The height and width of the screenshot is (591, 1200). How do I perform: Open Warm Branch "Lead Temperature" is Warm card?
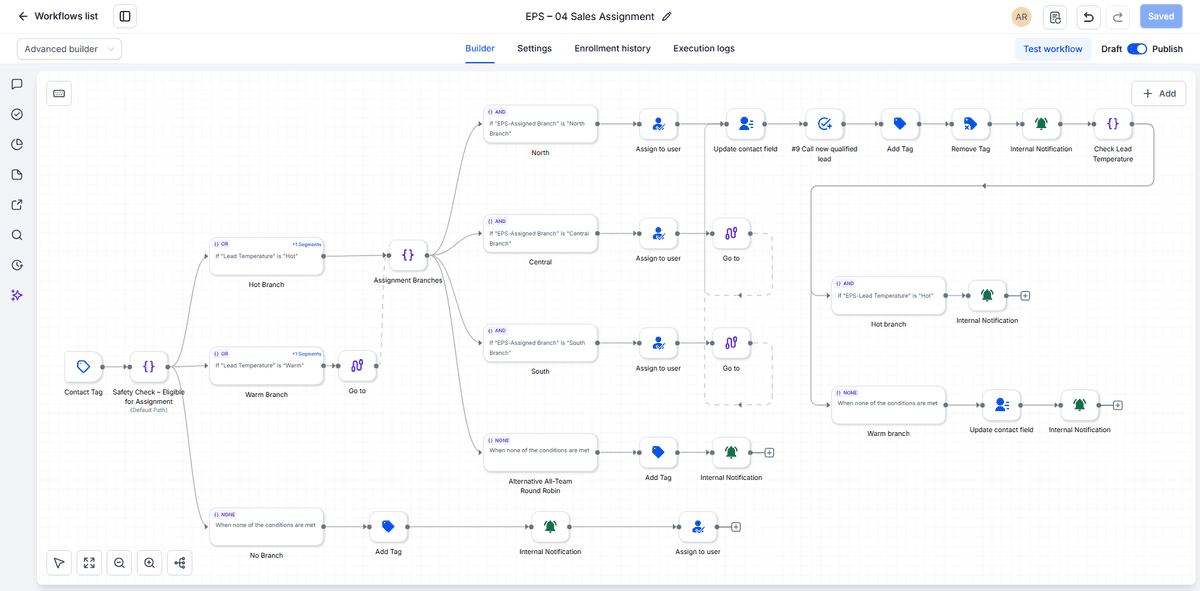[x=266, y=366]
